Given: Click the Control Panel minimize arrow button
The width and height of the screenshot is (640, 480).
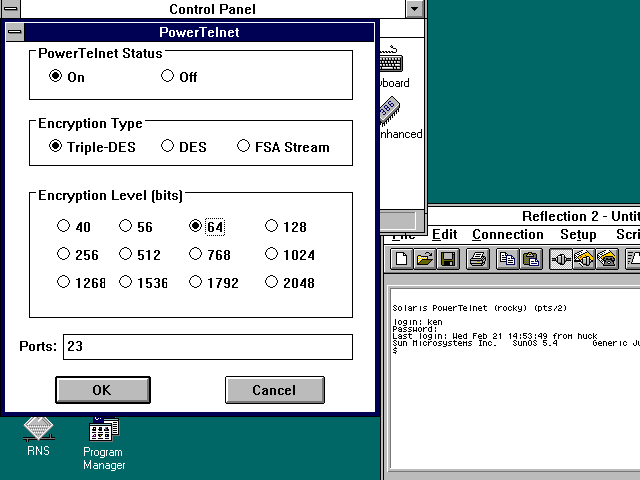Looking at the screenshot, I should coord(414,9).
